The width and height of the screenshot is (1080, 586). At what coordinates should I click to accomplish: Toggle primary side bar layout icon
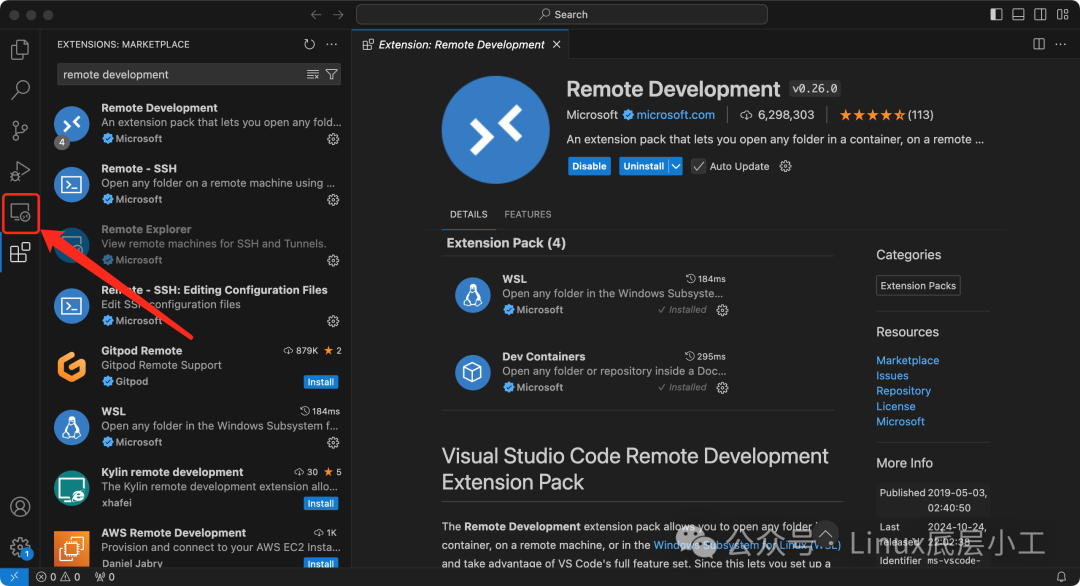click(996, 14)
